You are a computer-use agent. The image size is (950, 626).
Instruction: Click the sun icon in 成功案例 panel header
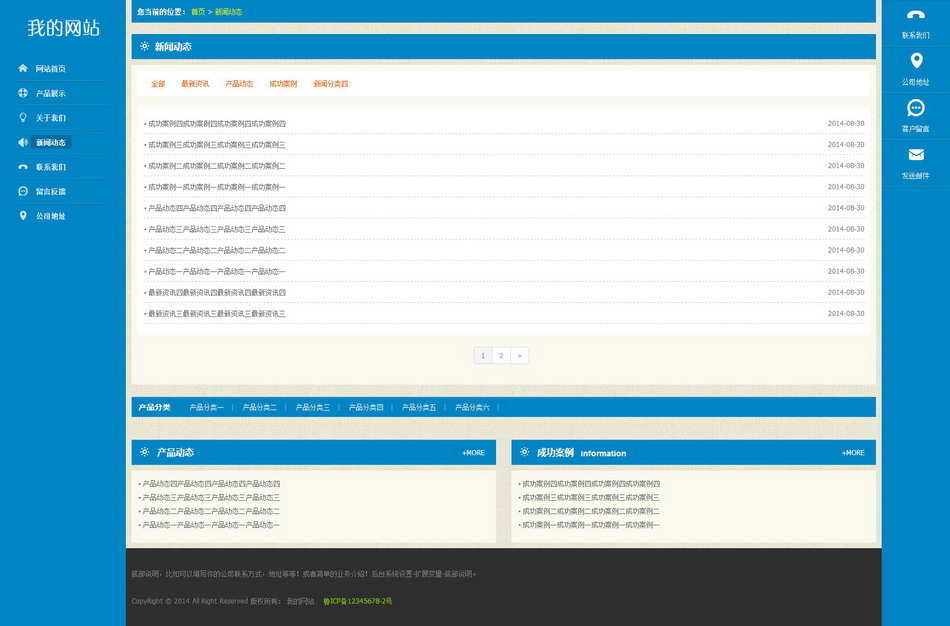(524, 452)
